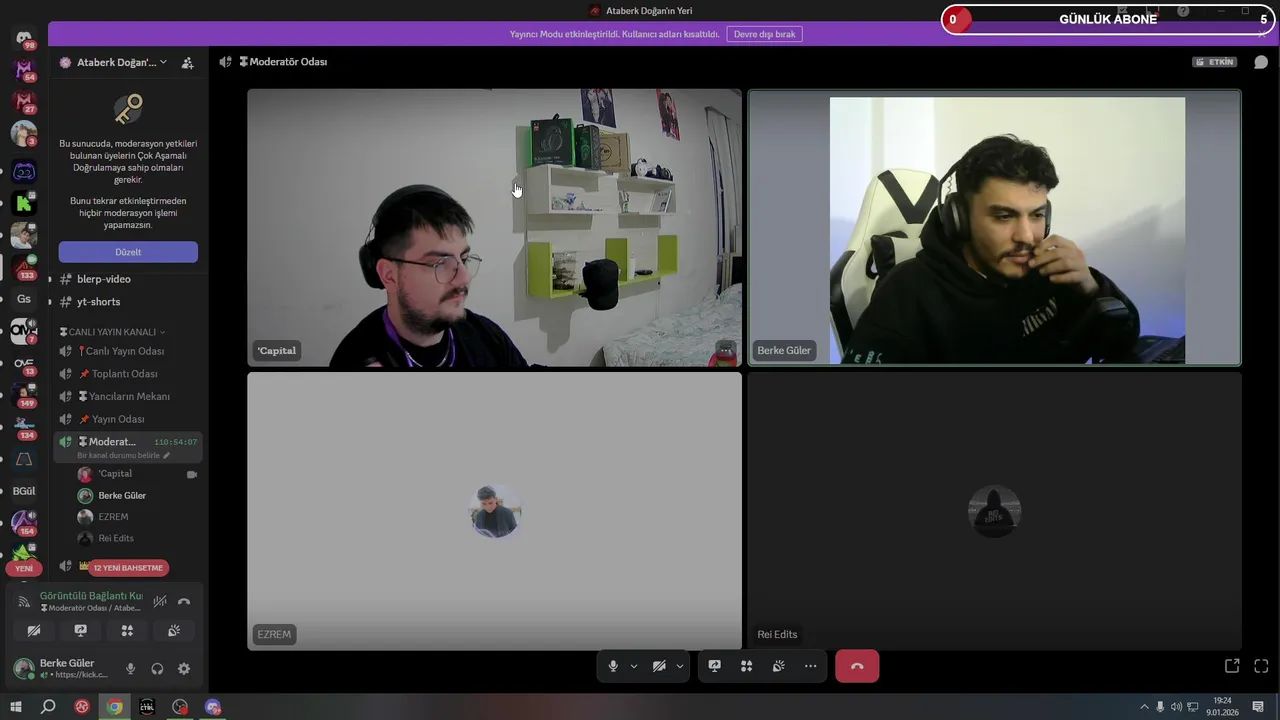Open CTRL app in taskbar
The image size is (1280, 720).
click(x=148, y=707)
